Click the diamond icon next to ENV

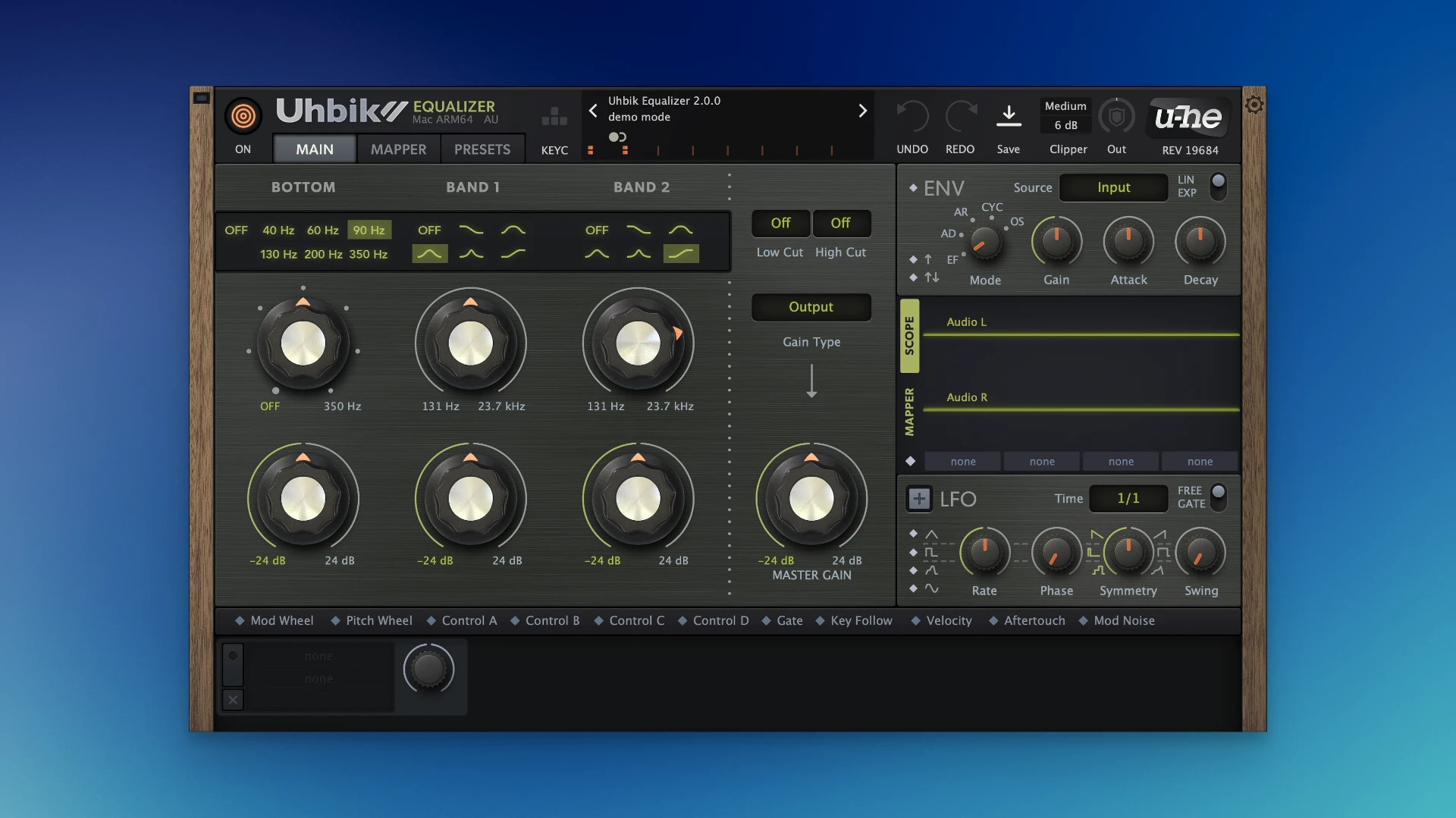click(x=913, y=188)
